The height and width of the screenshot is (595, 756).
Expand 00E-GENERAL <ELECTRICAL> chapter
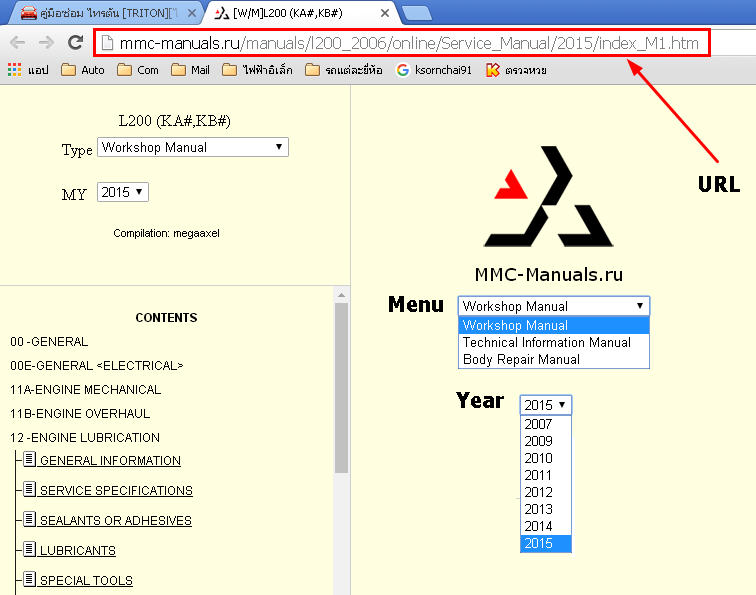click(96, 366)
